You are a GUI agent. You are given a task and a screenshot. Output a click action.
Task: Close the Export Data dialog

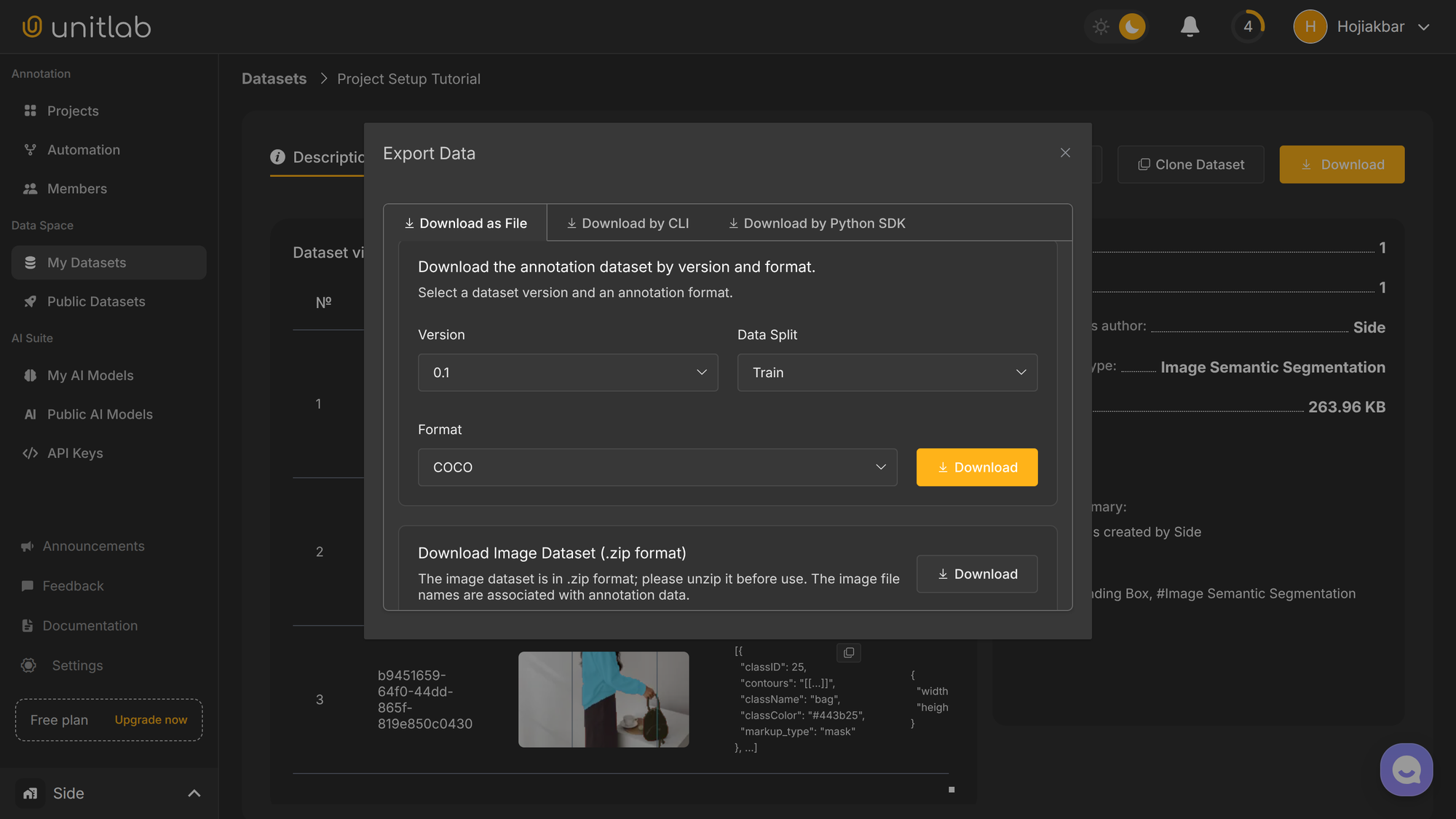[x=1065, y=153]
